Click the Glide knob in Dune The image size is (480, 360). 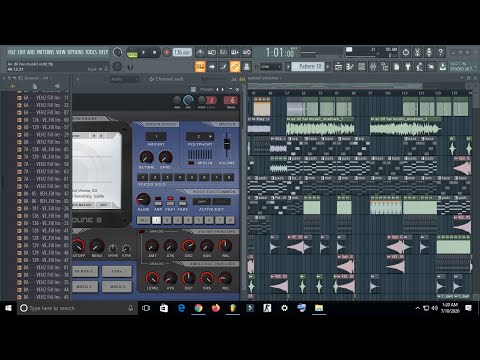pyautogui.click(x=143, y=200)
